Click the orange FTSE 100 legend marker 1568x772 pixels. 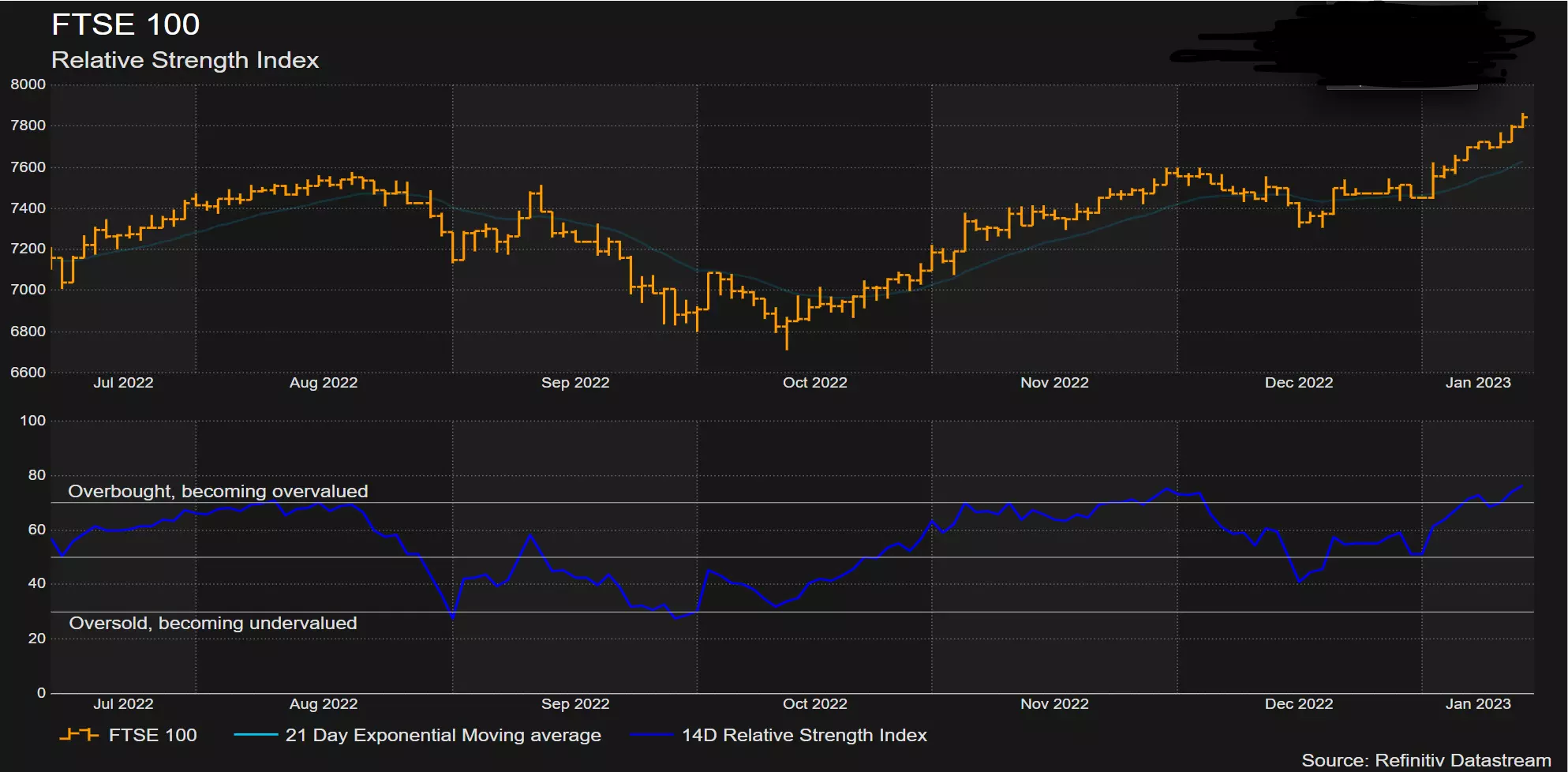tap(79, 735)
